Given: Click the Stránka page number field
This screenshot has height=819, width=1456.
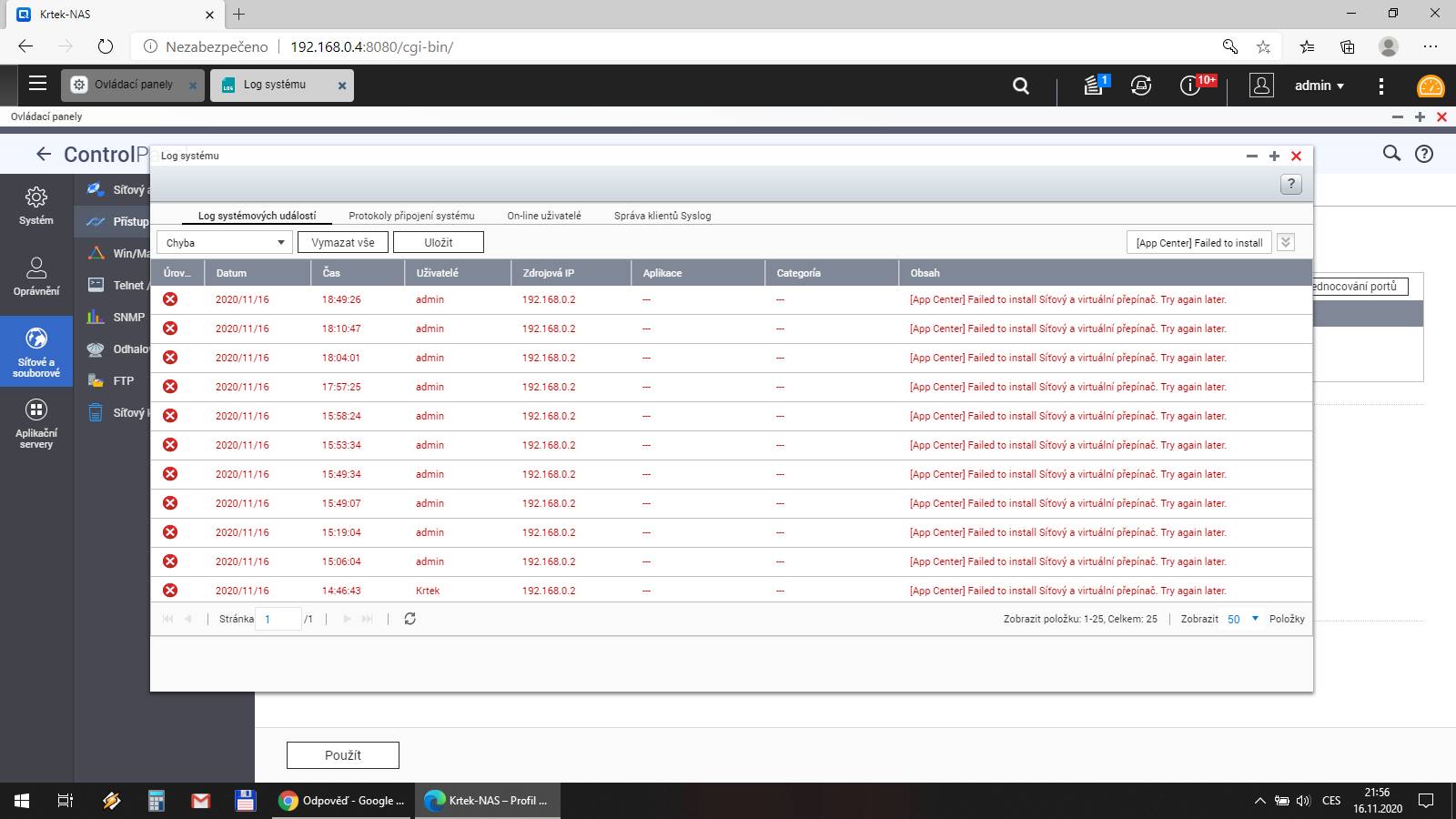Looking at the screenshot, I should [x=278, y=619].
